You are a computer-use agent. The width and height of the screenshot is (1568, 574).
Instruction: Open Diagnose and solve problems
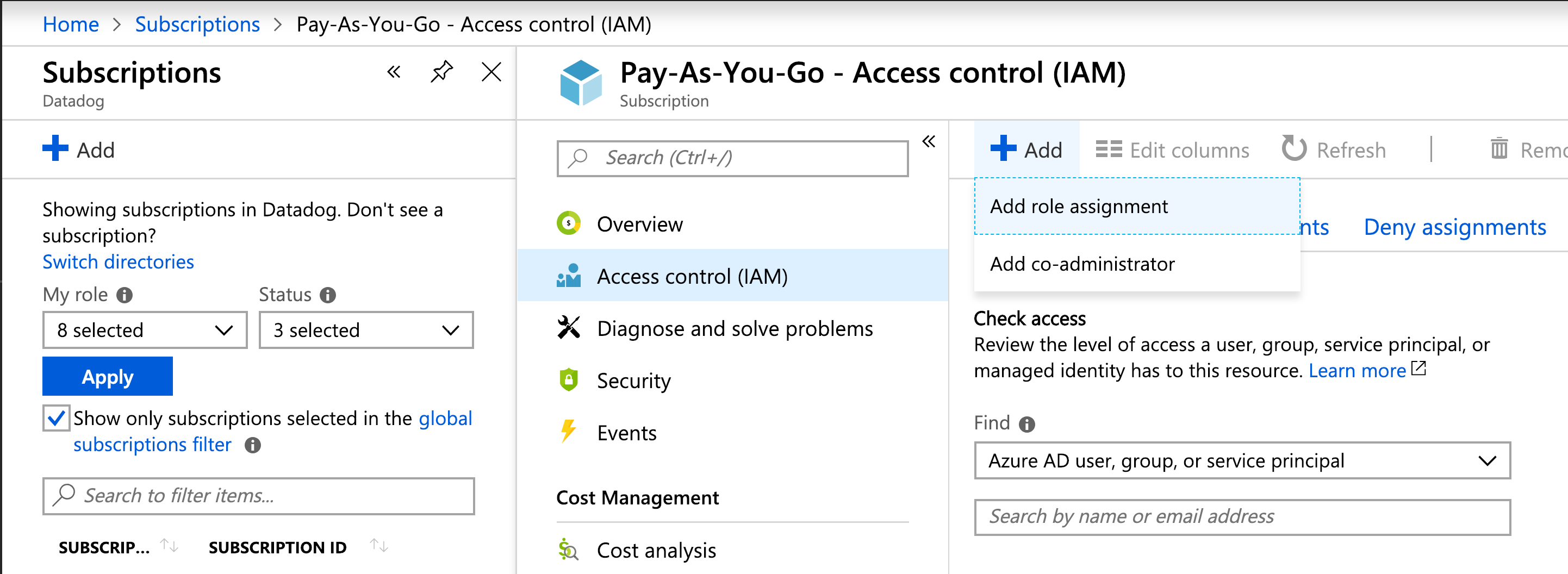tap(734, 329)
